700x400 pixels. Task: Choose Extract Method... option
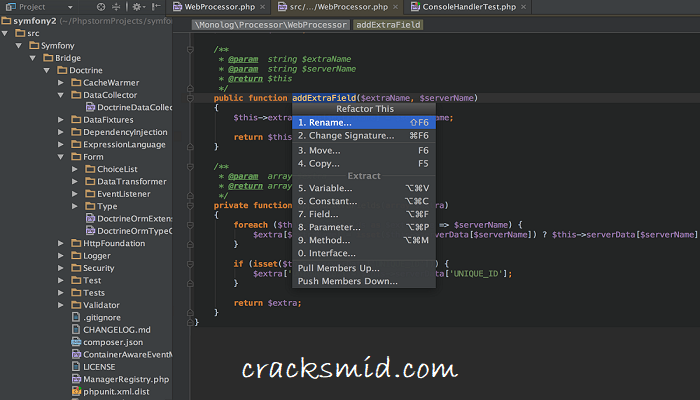pyautogui.click(x=364, y=240)
